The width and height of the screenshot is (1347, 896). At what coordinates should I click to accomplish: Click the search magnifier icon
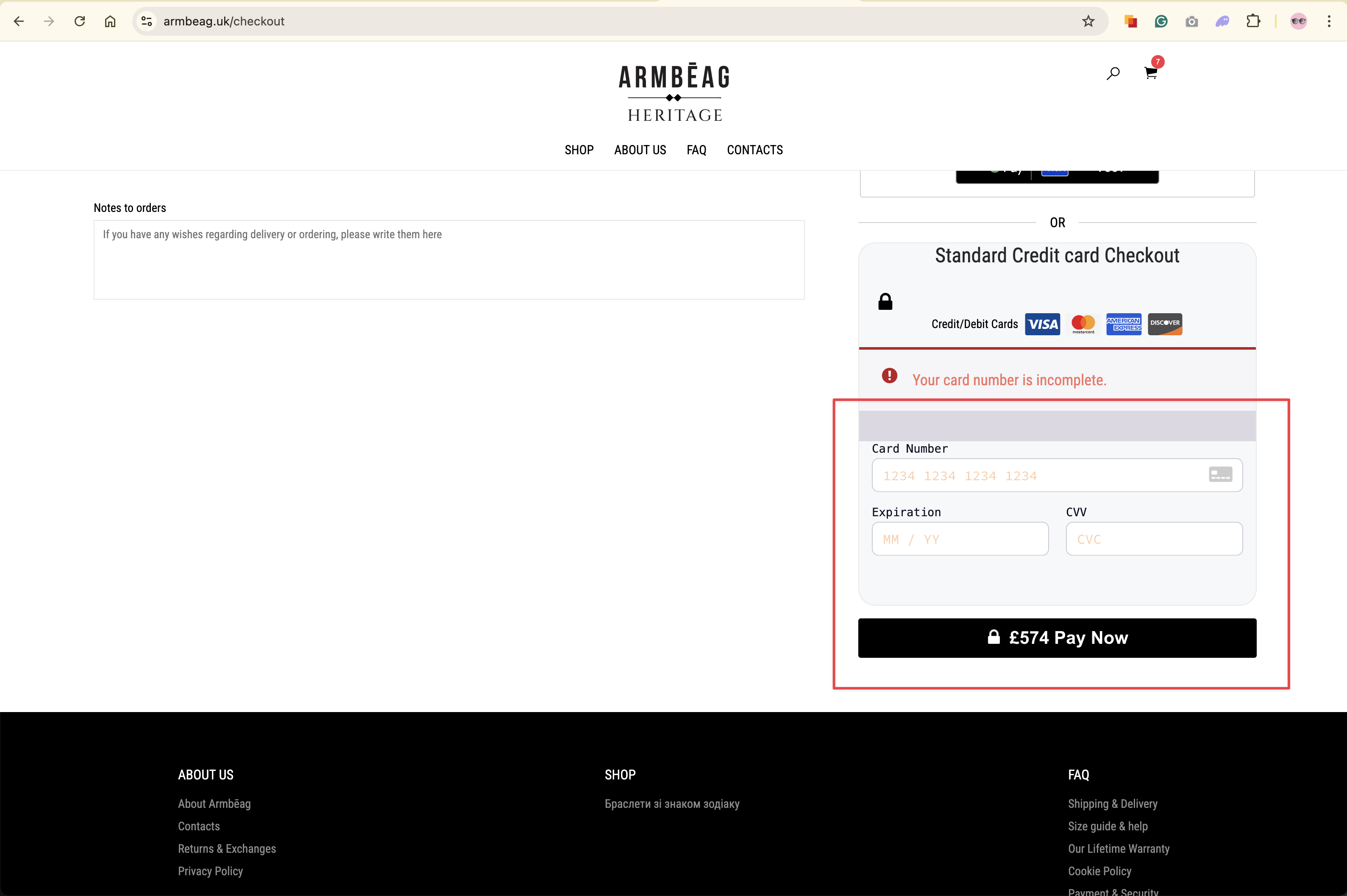point(1113,73)
